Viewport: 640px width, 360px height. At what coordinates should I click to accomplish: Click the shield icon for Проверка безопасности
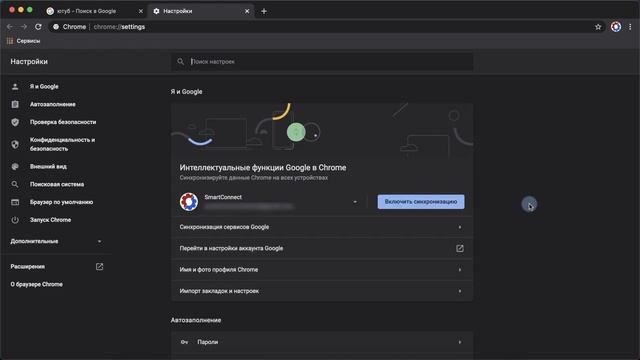pyautogui.click(x=15, y=122)
